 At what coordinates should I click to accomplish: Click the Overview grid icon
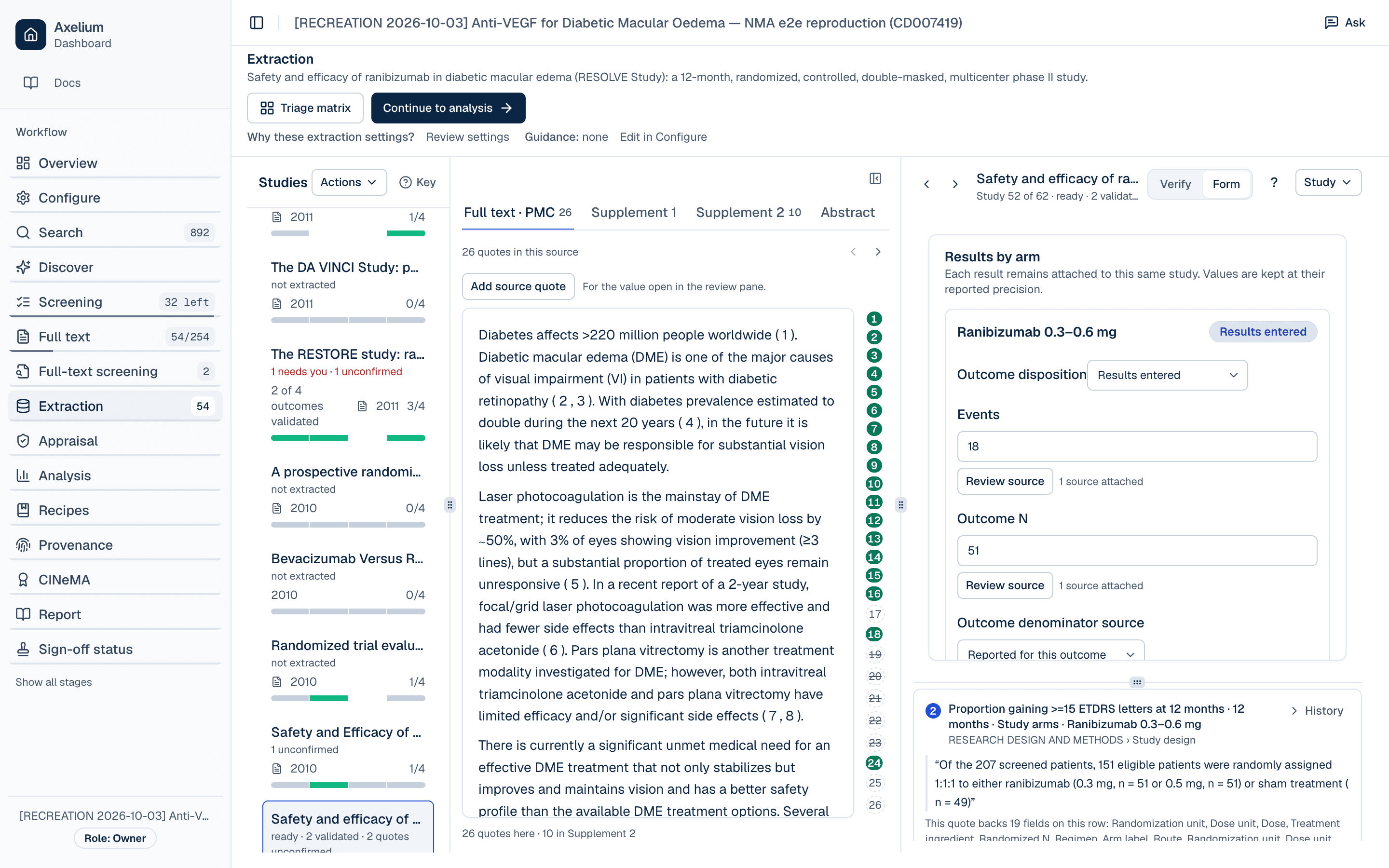point(23,163)
